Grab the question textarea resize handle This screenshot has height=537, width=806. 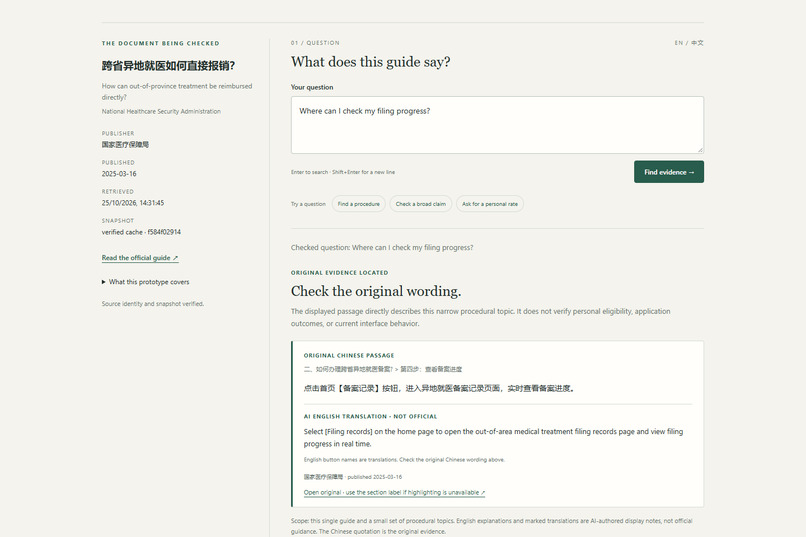tap(700, 150)
